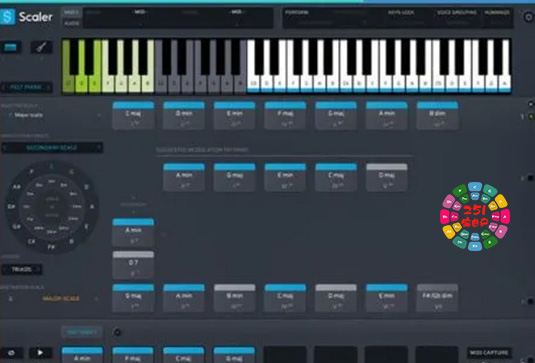The width and height of the screenshot is (535, 363).
Task: Open the settings gear icon
Action: [529, 17]
